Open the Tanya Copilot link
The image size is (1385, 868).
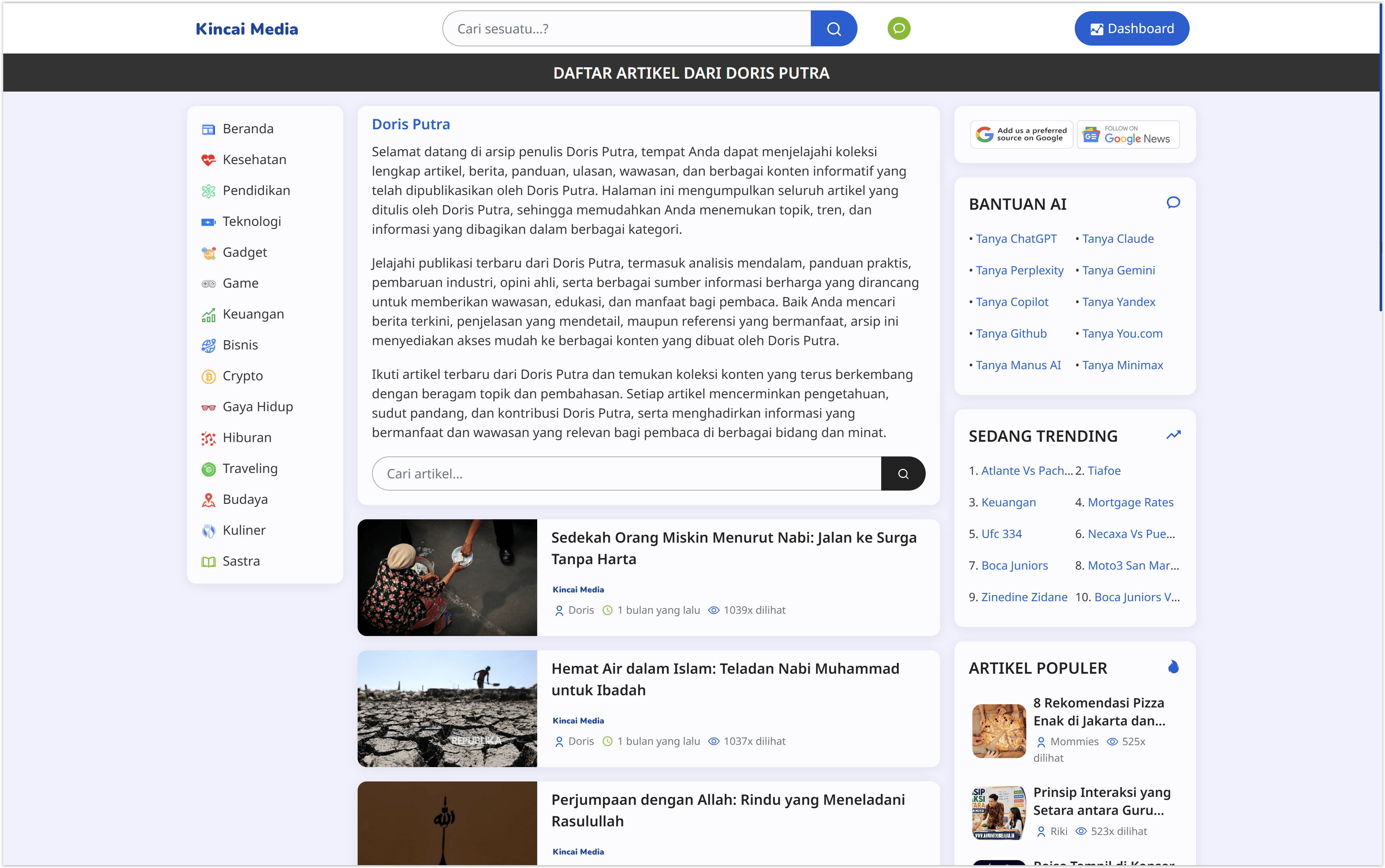[x=1012, y=302]
